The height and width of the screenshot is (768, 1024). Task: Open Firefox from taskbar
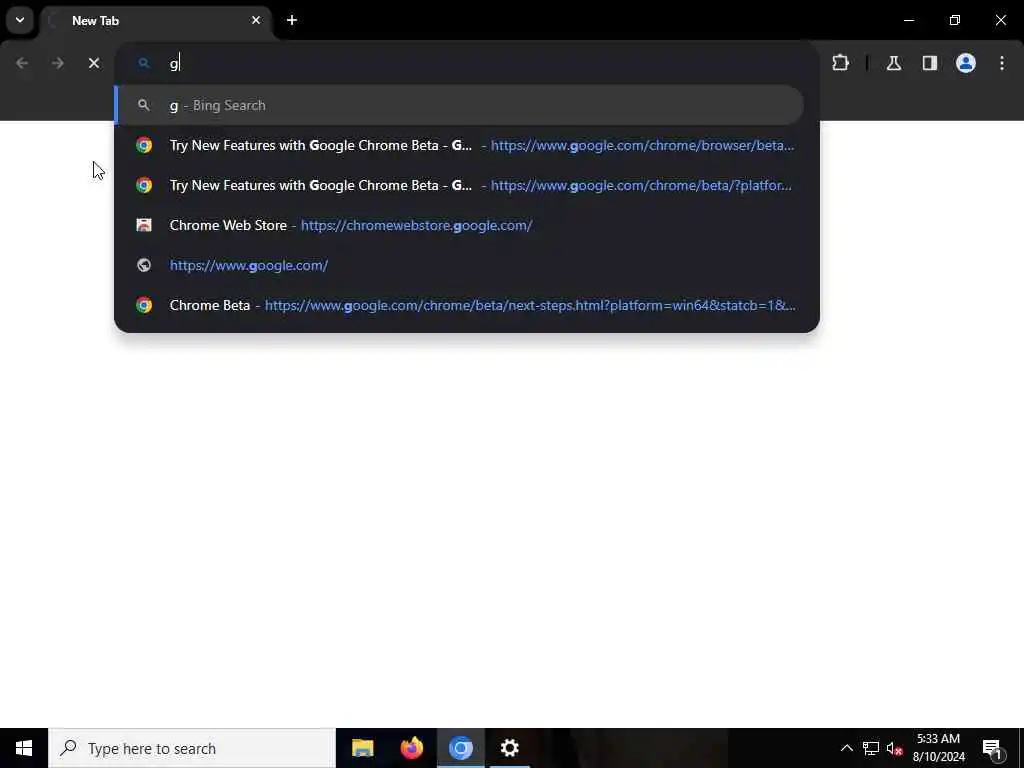tap(411, 748)
